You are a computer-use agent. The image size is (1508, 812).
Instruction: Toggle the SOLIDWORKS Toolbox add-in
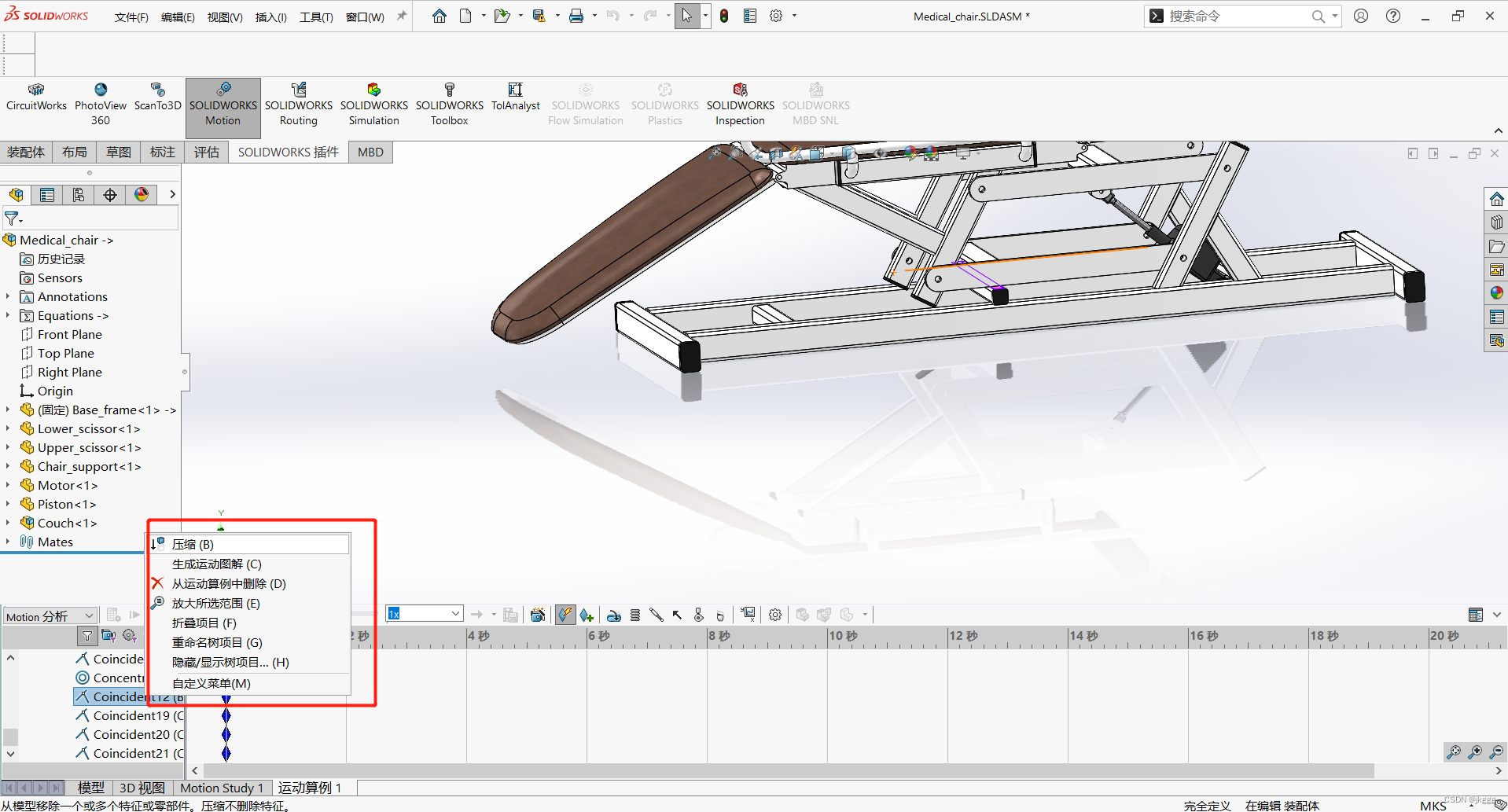[x=450, y=105]
